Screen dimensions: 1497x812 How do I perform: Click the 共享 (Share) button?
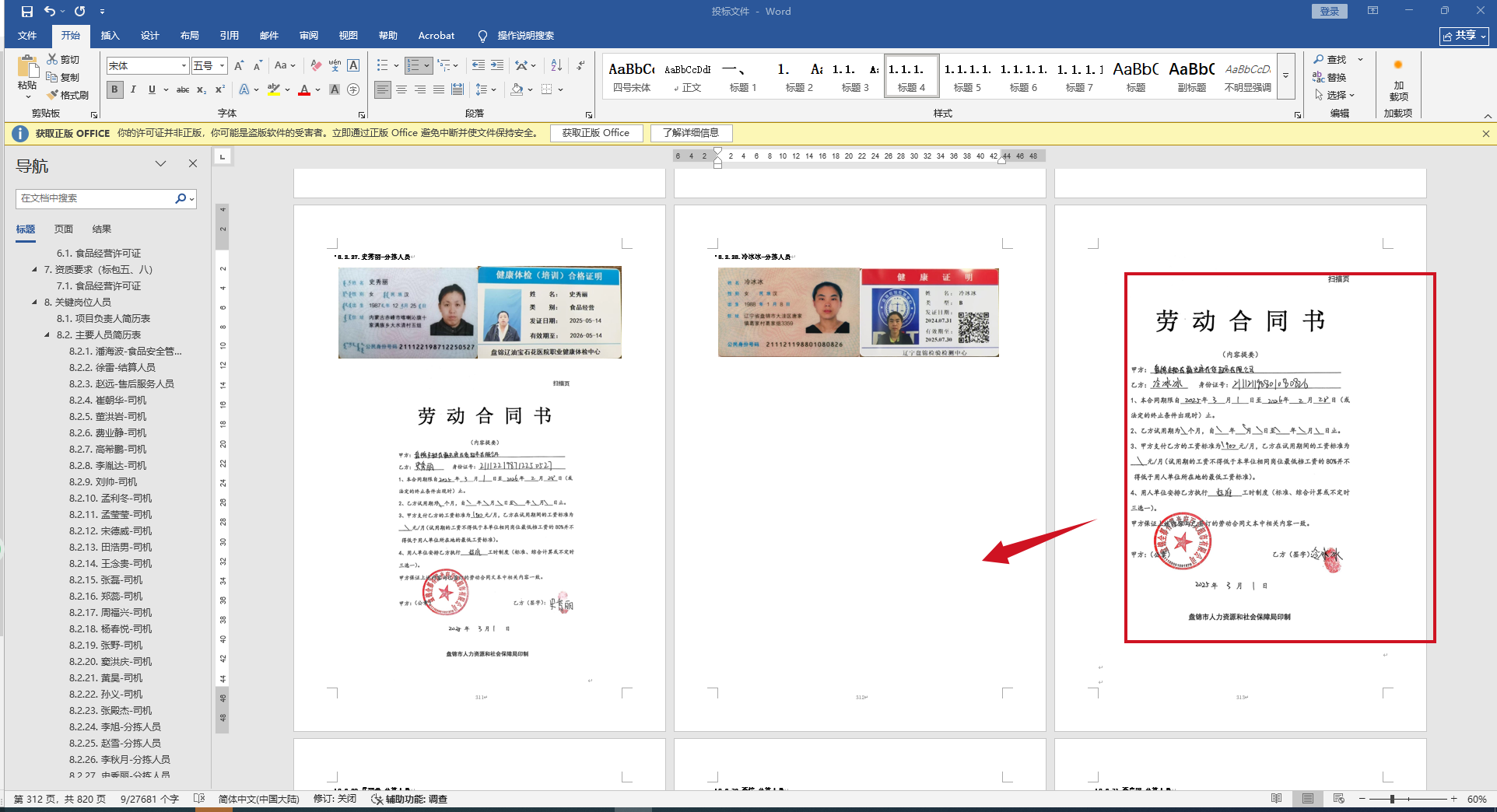(x=1464, y=36)
